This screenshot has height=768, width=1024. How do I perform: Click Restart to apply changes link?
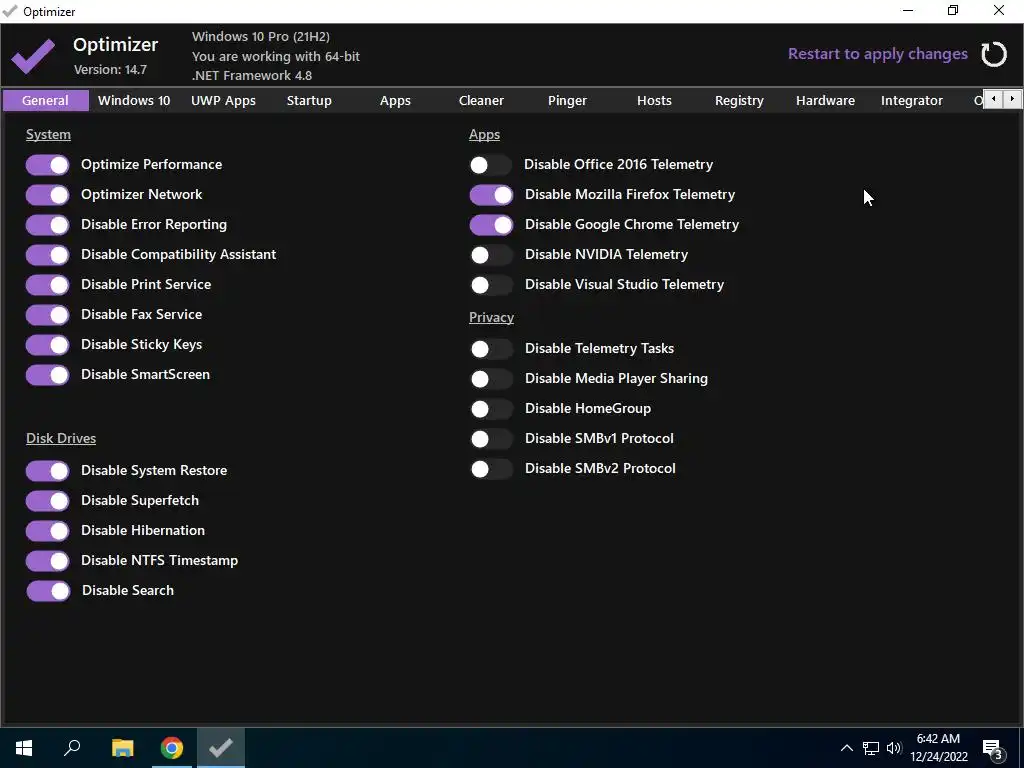pos(878,54)
